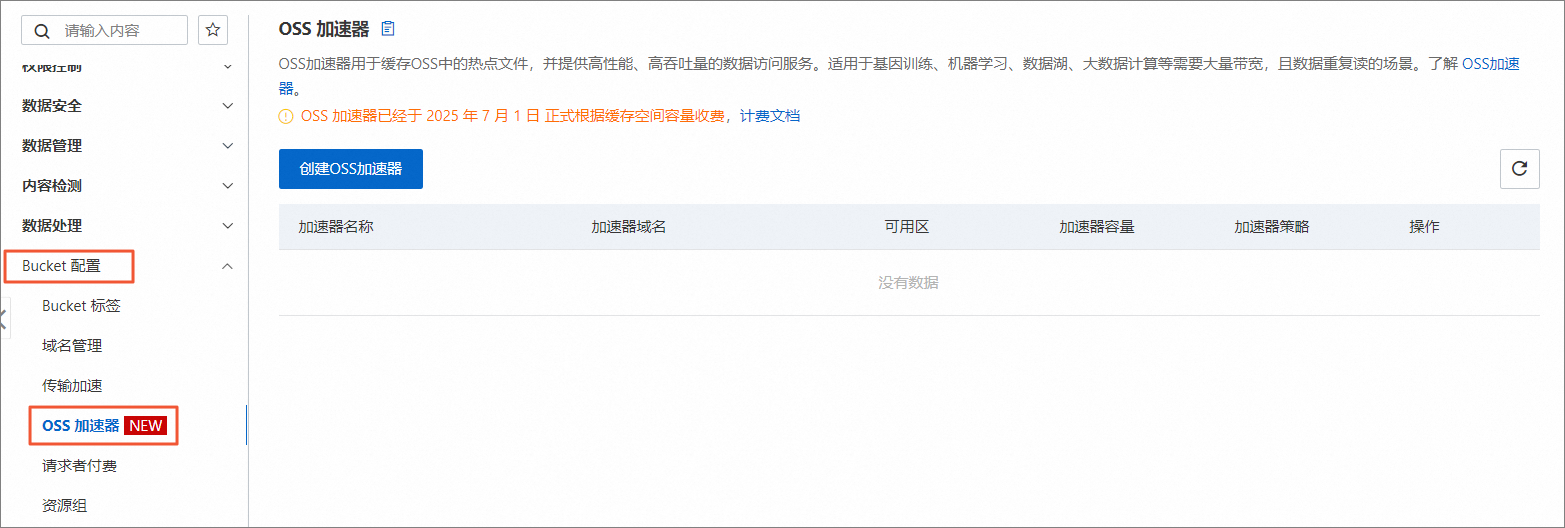1565x528 pixels.
Task: Open the OSS加速器 learn-more link
Action: 1491,64
